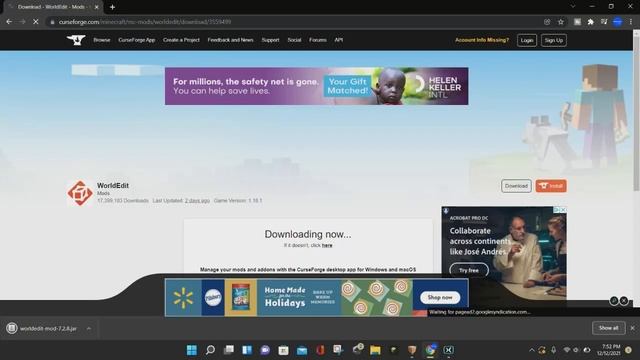Click the share icon in the address bar

pos(547,22)
